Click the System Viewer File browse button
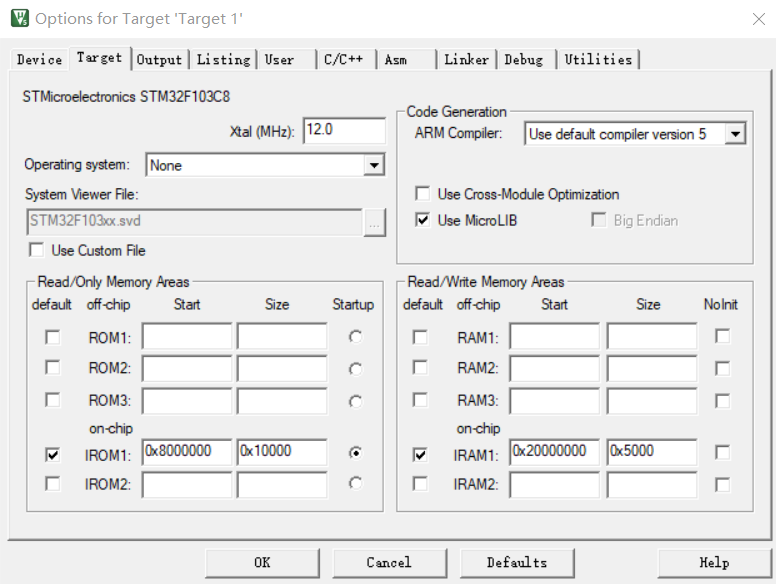Image resolution: width=776 pixels, height=584 pixels. 374,223
